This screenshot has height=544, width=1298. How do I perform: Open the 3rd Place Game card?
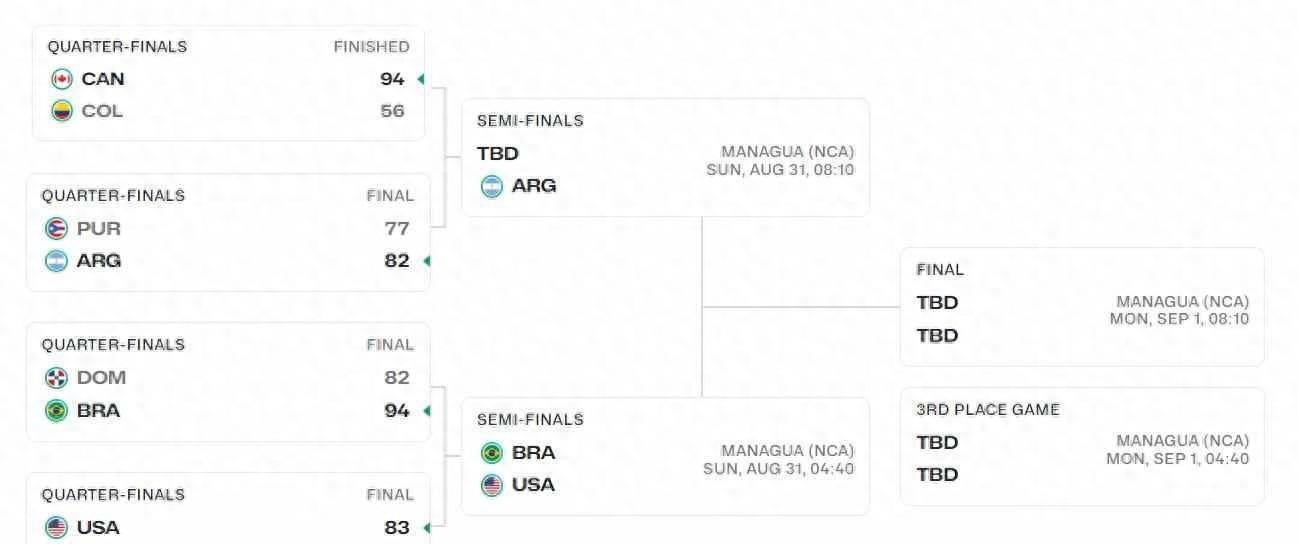[1082, 446]
